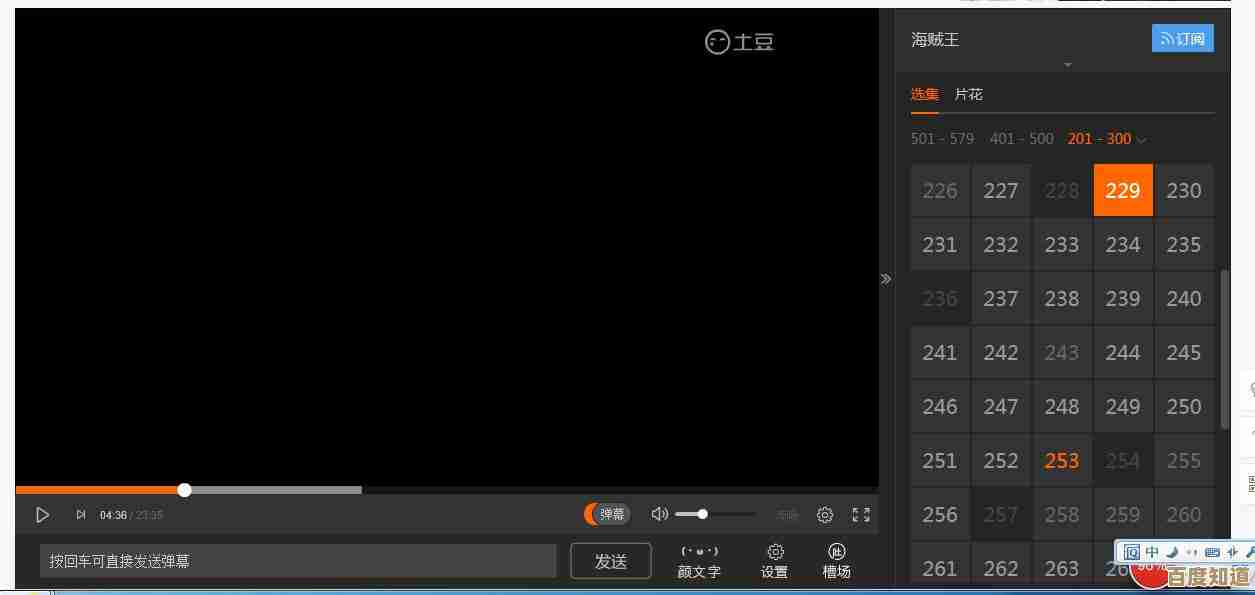Select the 选集 tab
This screenshot has width=1255, height=595.
click(924, 94)
